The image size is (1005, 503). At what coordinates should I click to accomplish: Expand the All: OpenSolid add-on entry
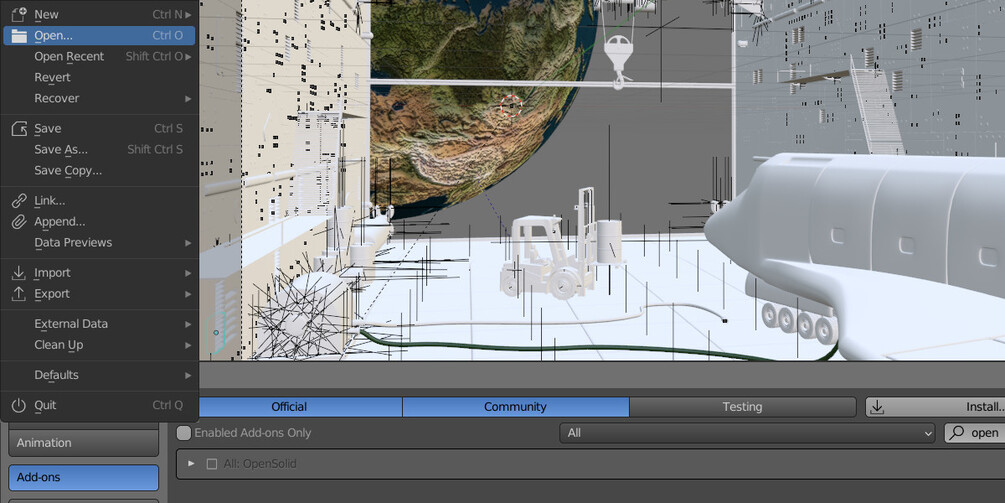click(191, 463)
